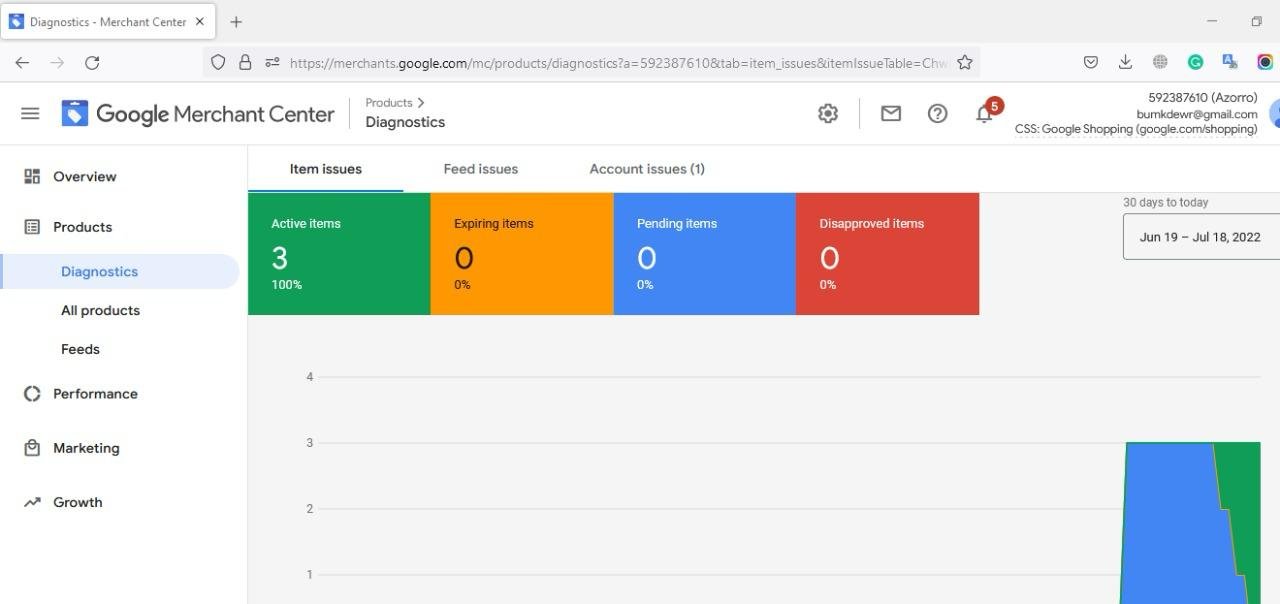Click bumkdewr@gmail.com account email text

(x=1197, y=114)
